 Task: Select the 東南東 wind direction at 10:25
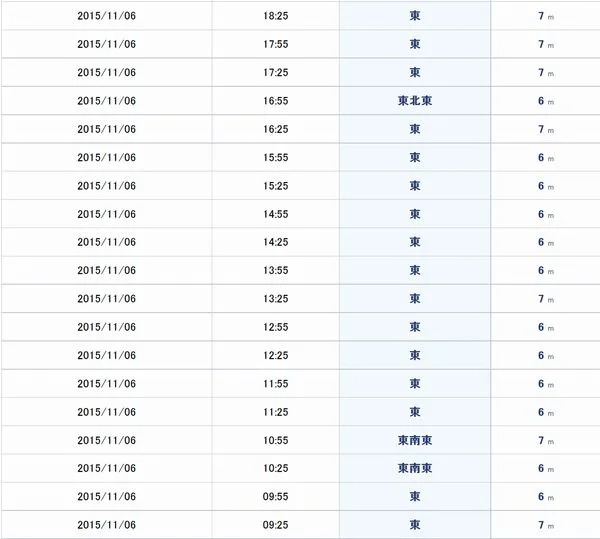tap(415, 468)
